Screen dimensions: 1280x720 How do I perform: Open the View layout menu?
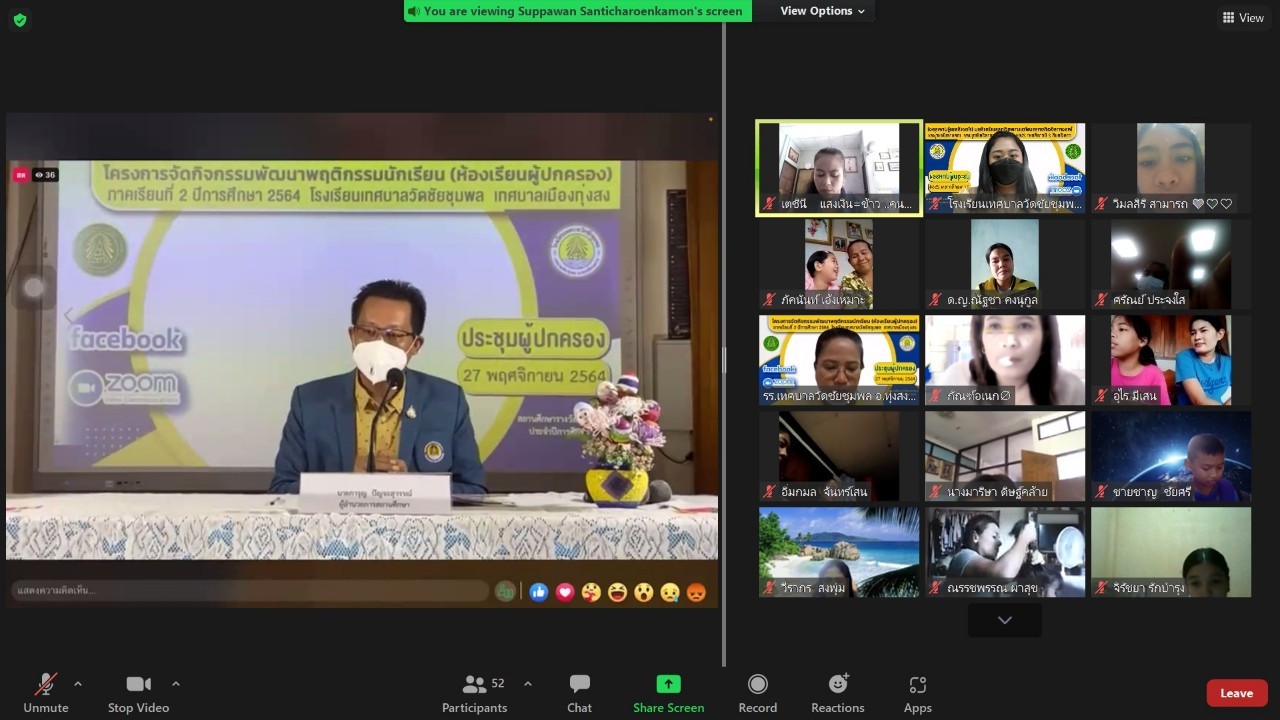pyautogui.click(x=1243, y=18)
